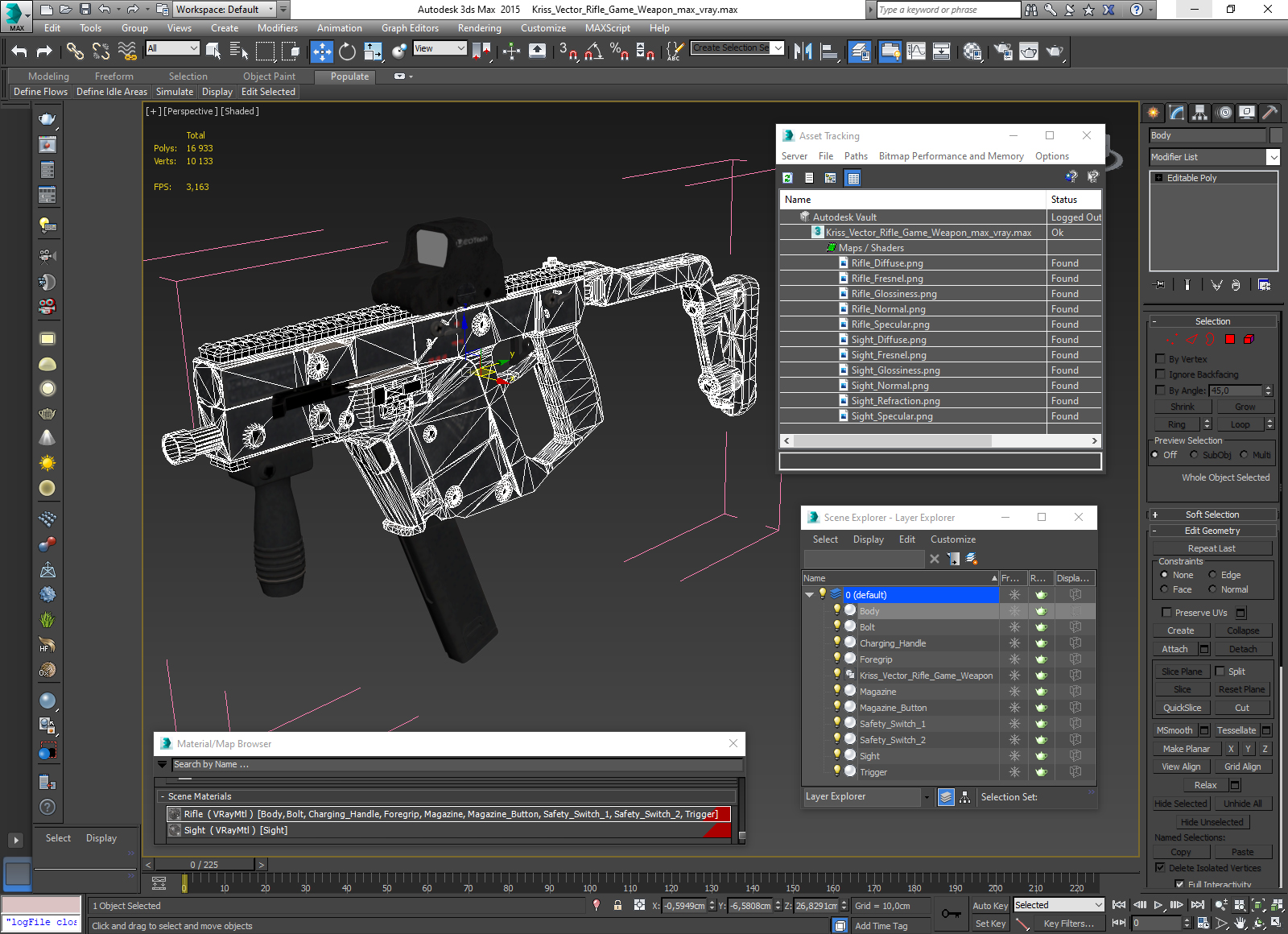This screenshot has height=934, width=1288.
Task: Click the time slider 0 / 225
Action: (204, 865)
